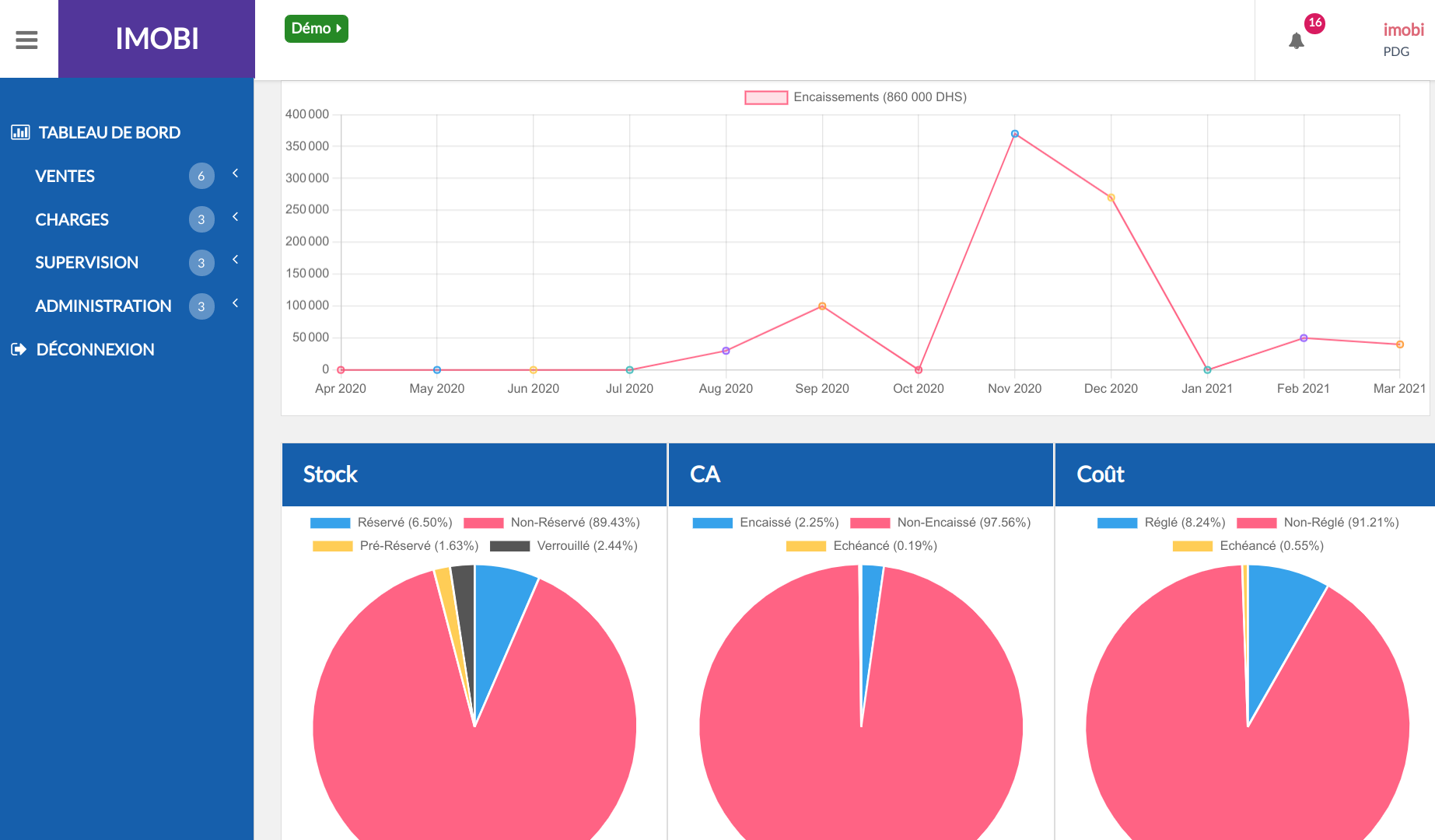
Task: Toggle Echéancé legend in CA chart
Action: (x=861, y=546)
